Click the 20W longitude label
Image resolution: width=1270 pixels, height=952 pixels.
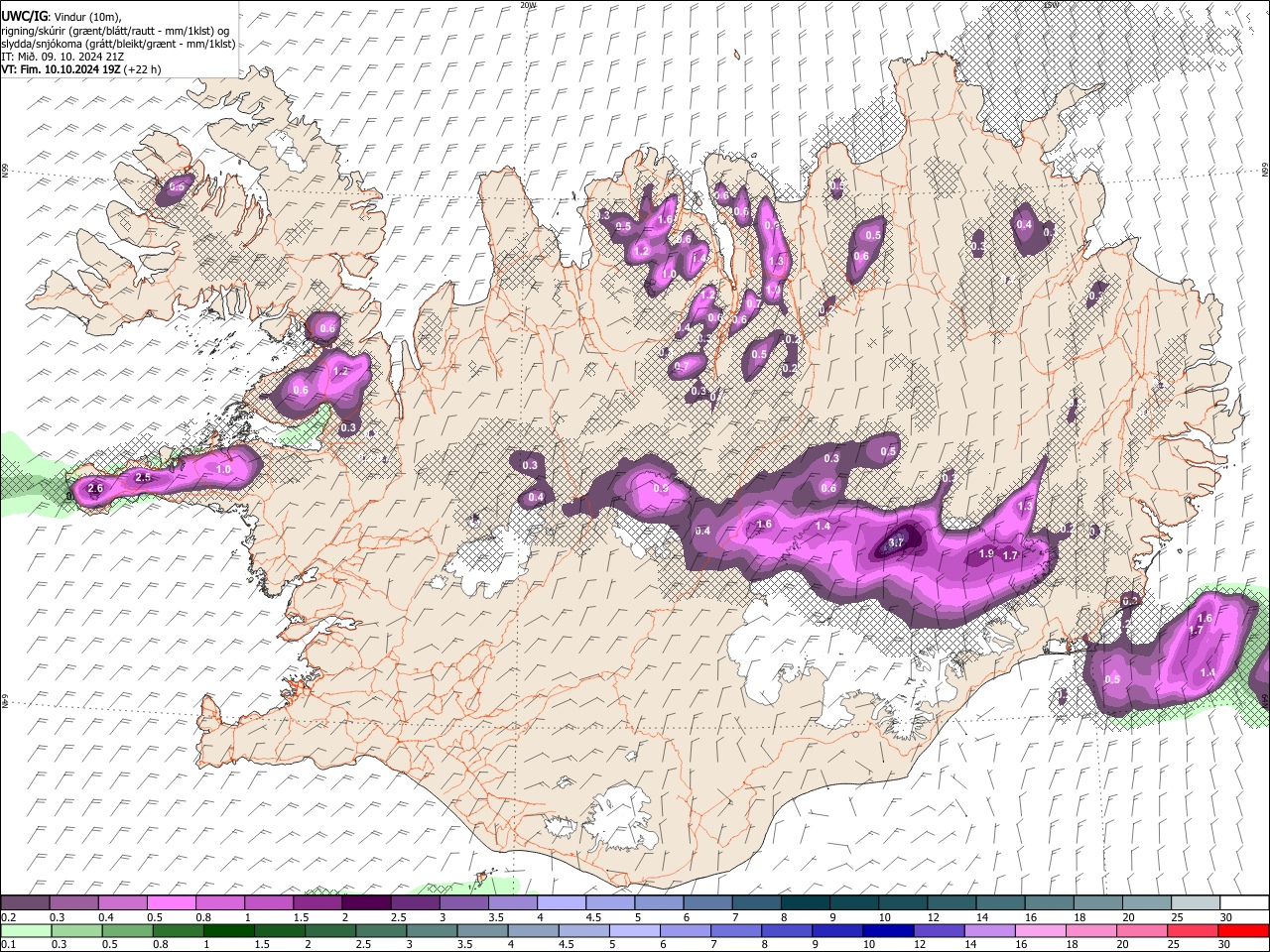528,5
